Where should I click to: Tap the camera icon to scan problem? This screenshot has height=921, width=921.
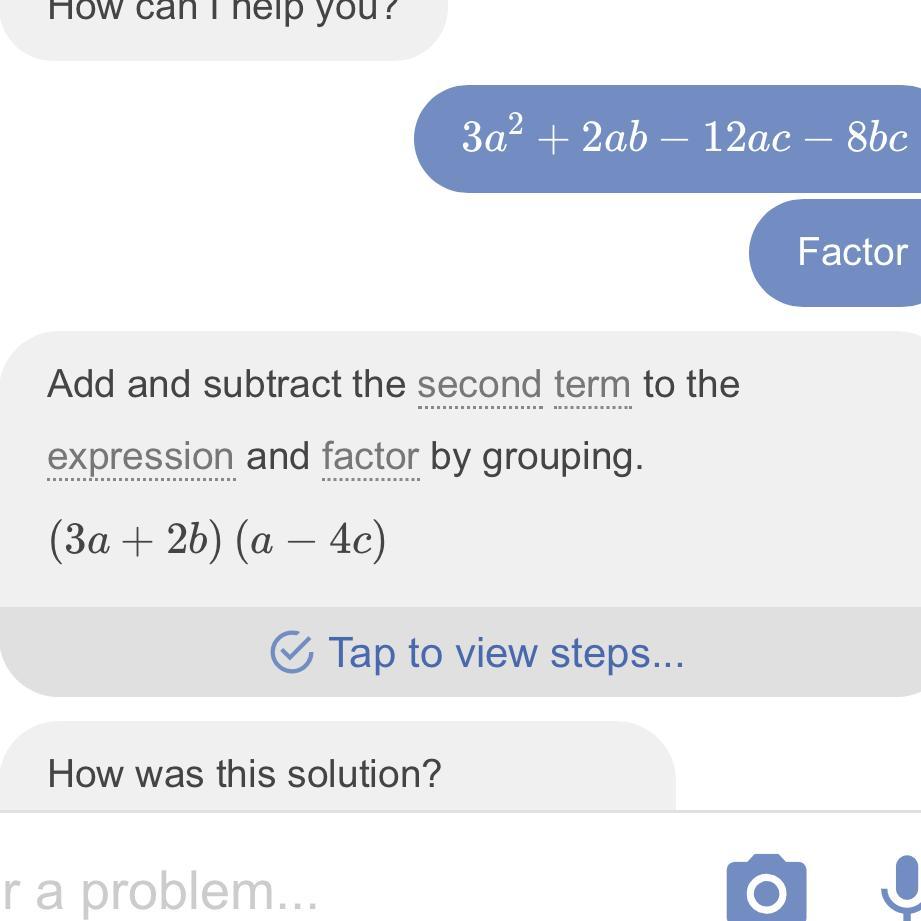(x=766, y=887)
